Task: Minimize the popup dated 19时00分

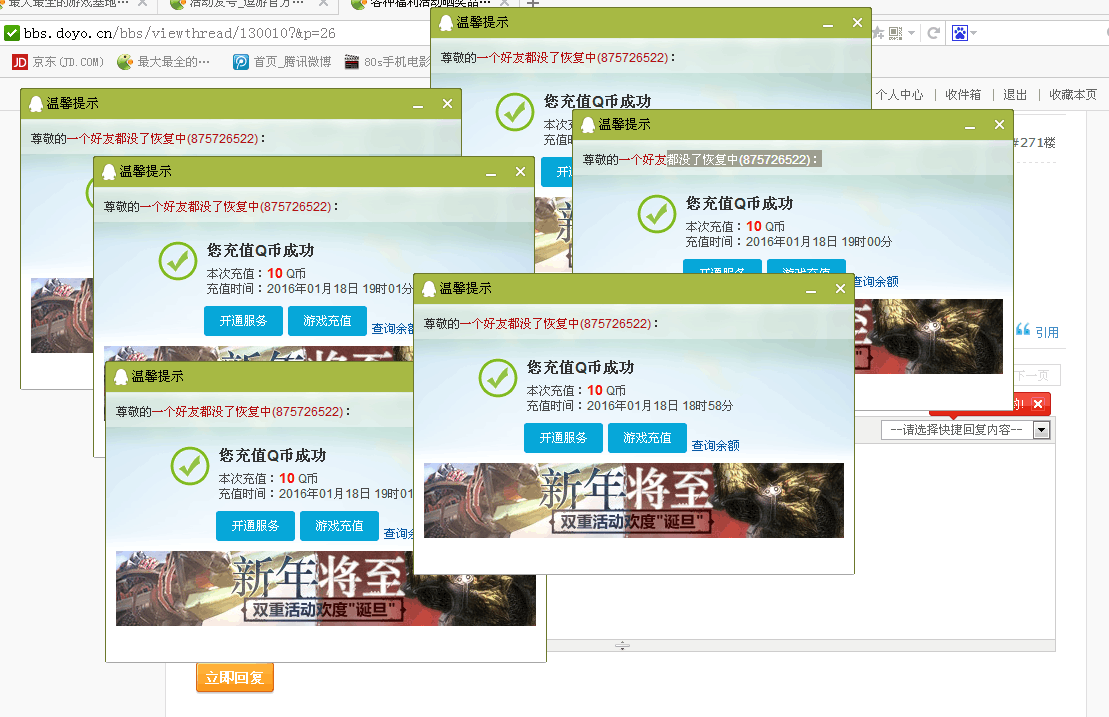Action: tap(970, 126)
